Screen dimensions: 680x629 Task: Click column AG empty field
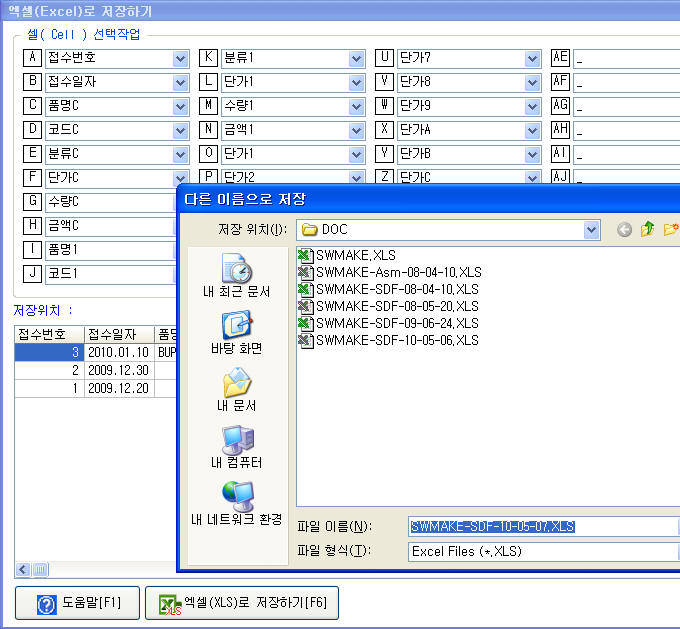626,106
